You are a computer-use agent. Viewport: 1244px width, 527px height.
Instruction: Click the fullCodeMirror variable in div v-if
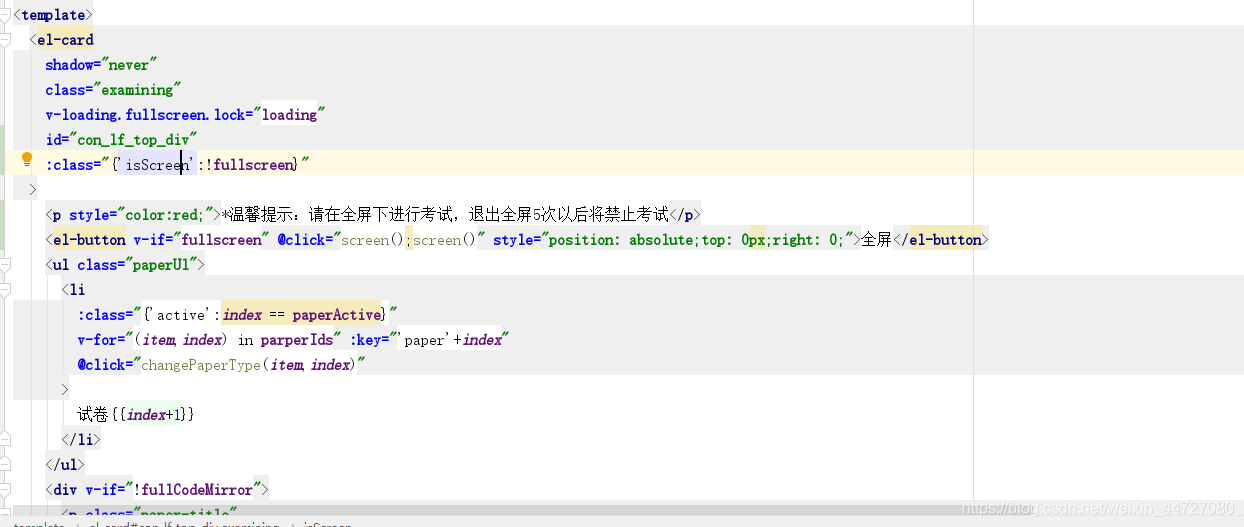200,490
